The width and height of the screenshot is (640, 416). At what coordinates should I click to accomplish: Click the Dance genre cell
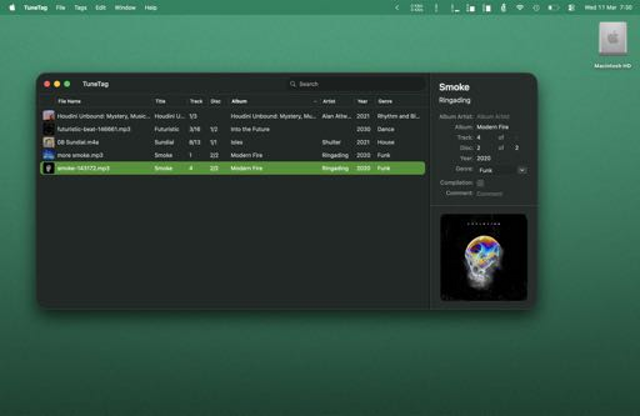click(x=386, y=129)
